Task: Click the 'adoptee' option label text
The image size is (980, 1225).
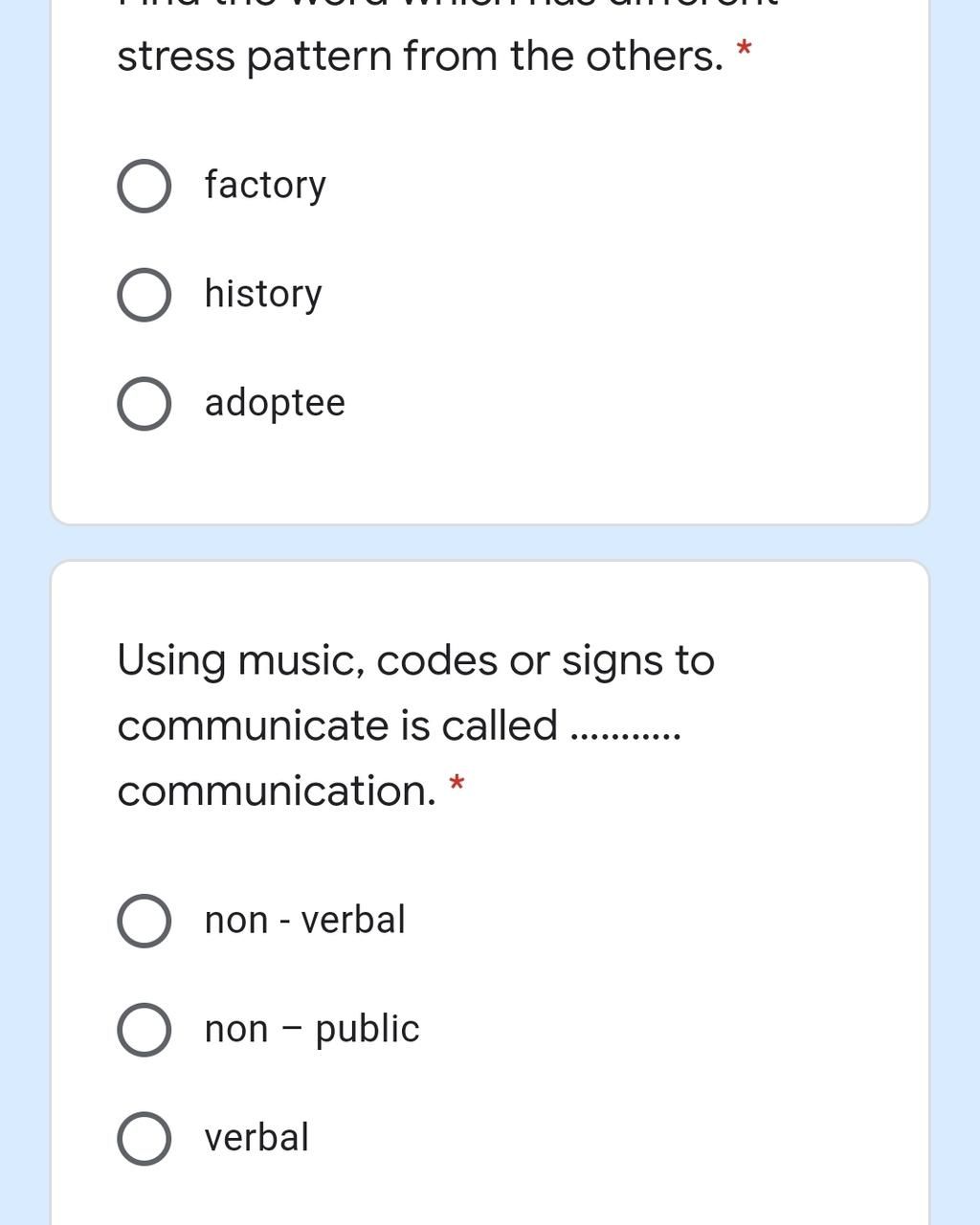Action: tap(275, 403)
